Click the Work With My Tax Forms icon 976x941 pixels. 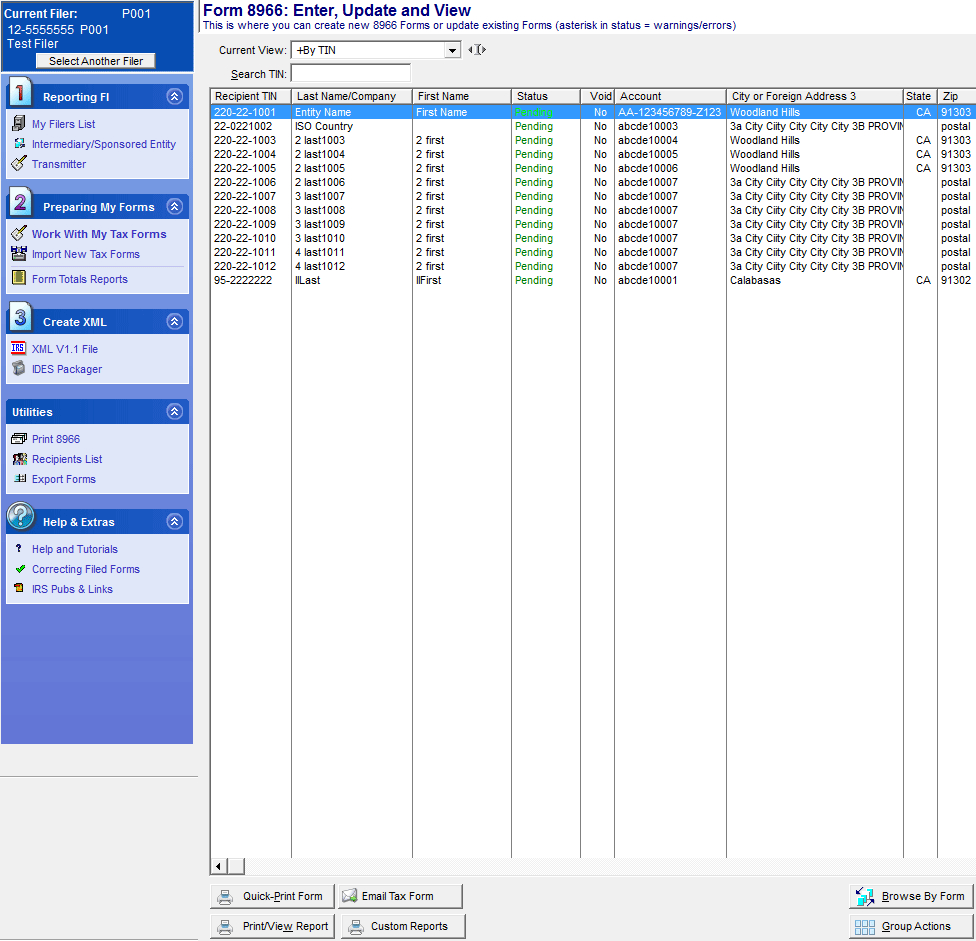[x=19, y=233]
